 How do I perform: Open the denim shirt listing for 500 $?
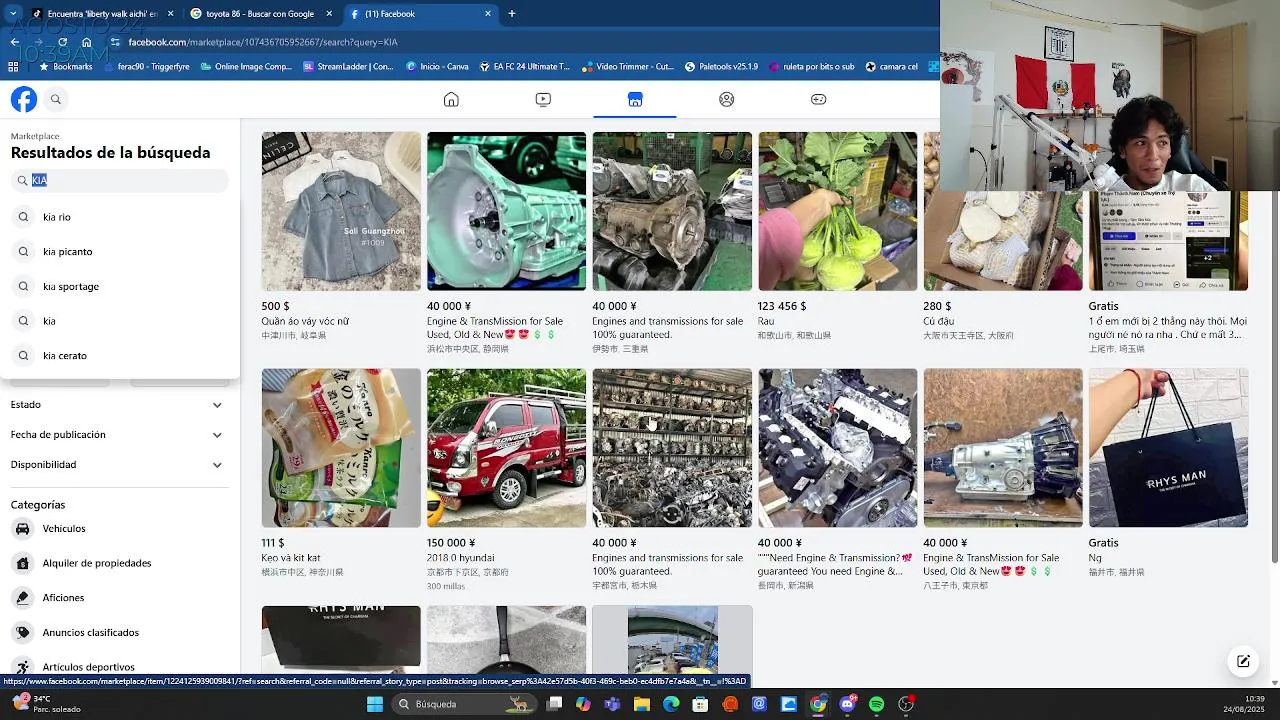pos(341,211)
